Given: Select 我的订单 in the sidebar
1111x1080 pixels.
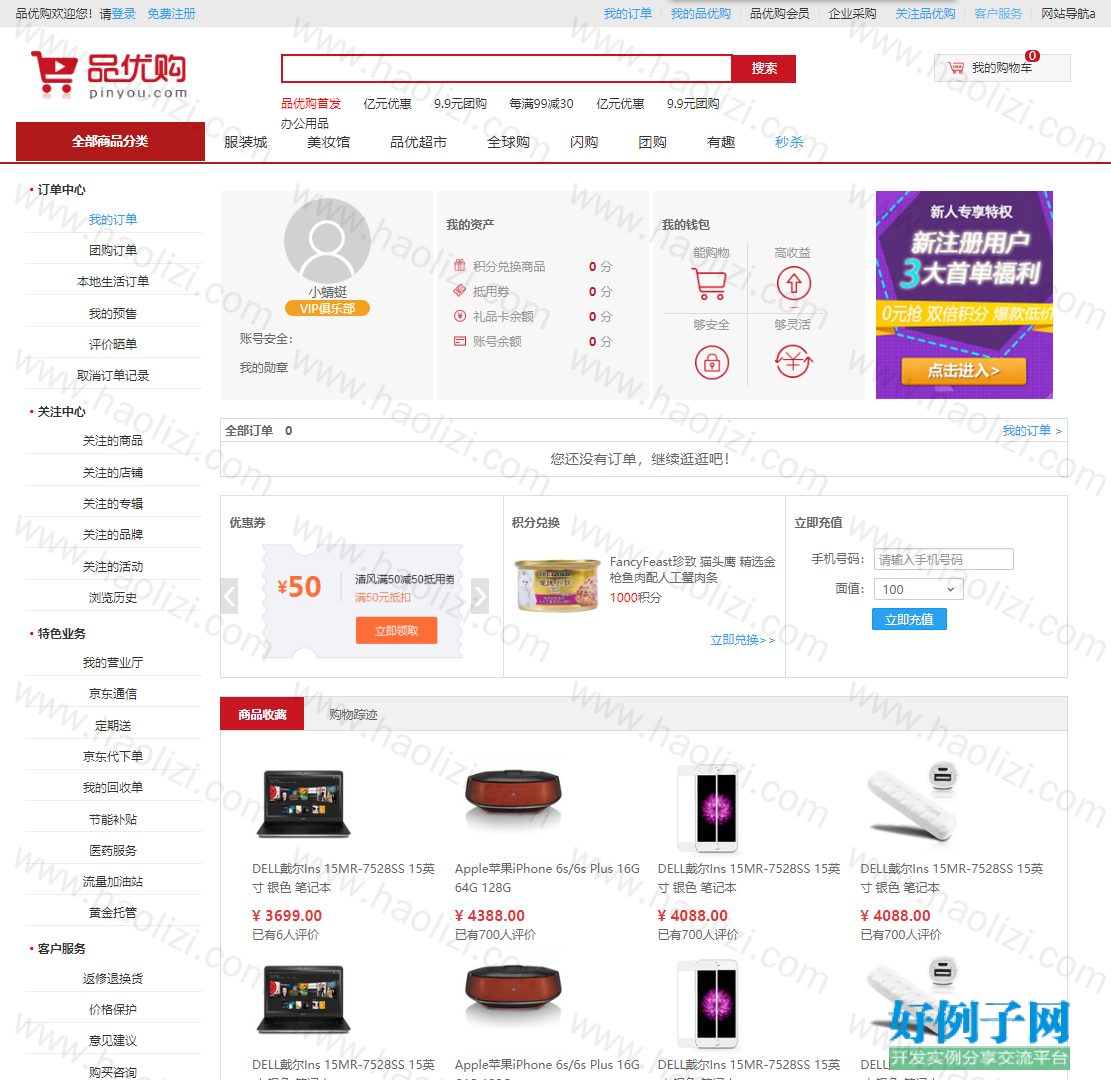Looking at the screenshot, I should coord(113,220).
